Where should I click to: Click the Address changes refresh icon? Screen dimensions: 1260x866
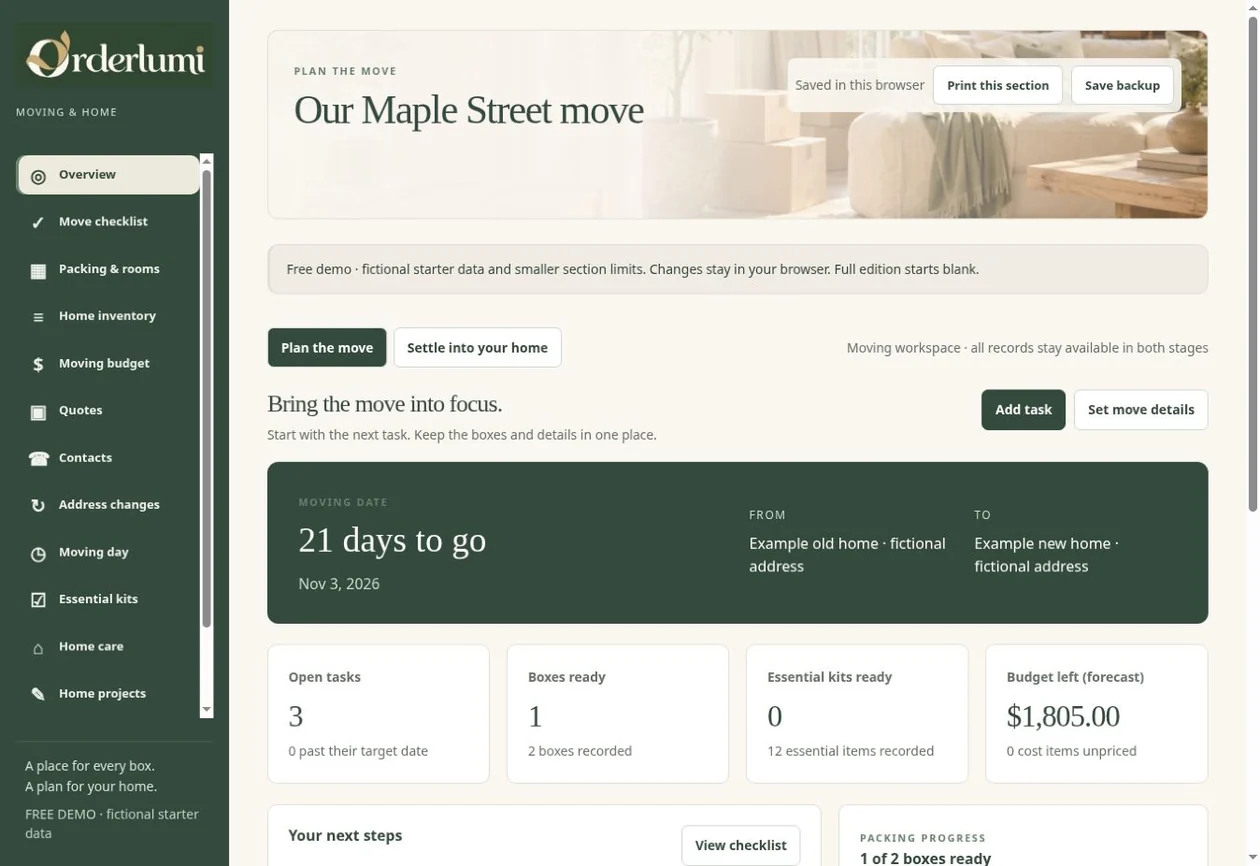pos(38,506)
